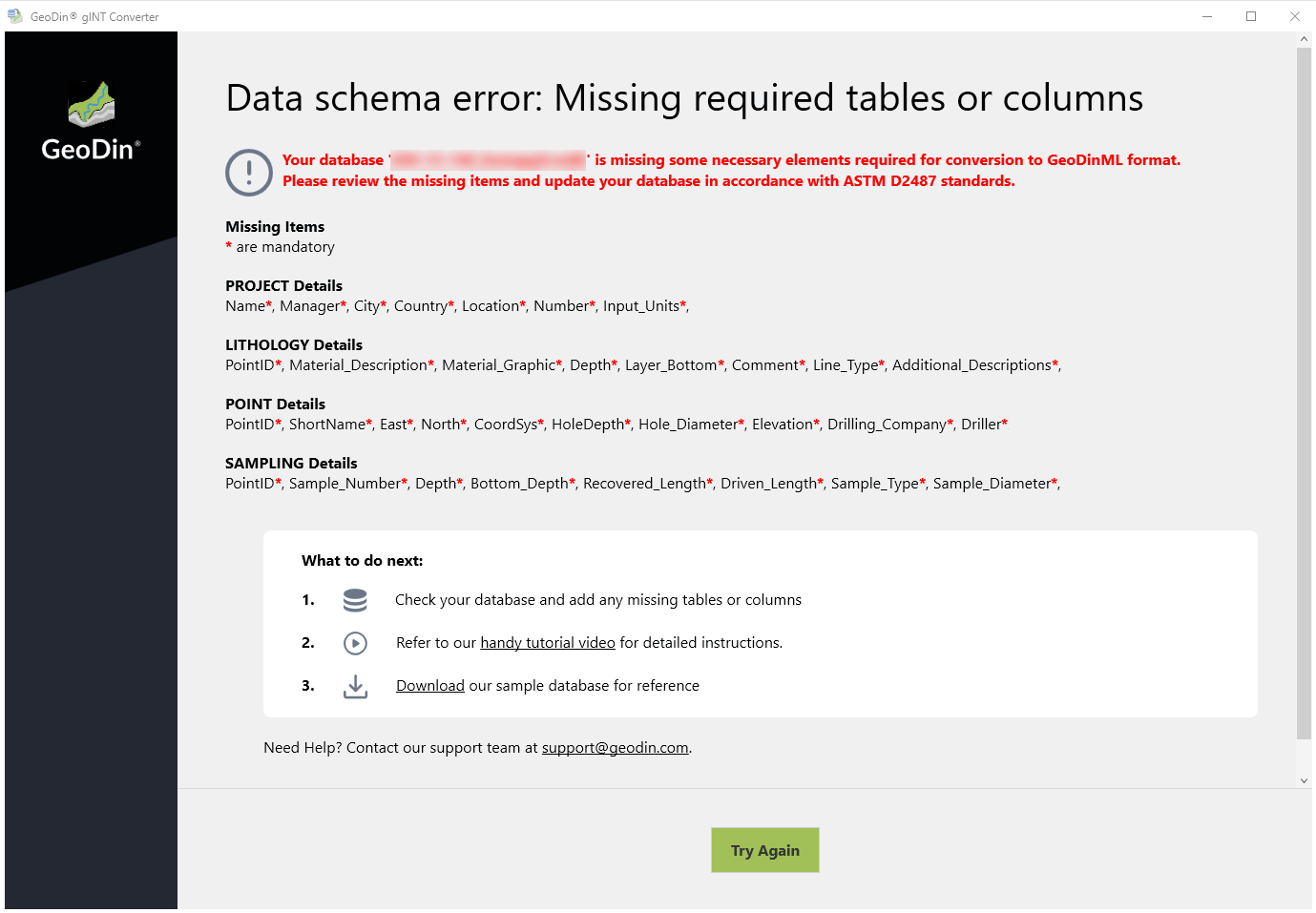Click the Data schema error heading
This screenshot has width=1316, height=913.
click(684, 98)
